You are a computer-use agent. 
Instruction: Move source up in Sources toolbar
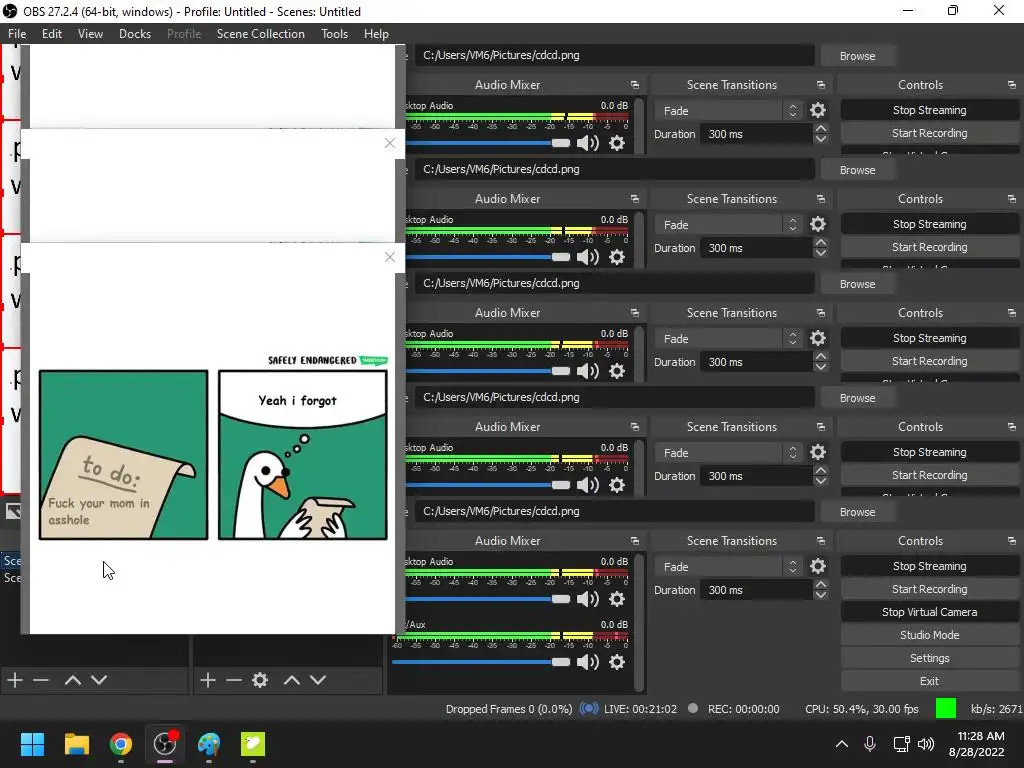click(291, 680)
